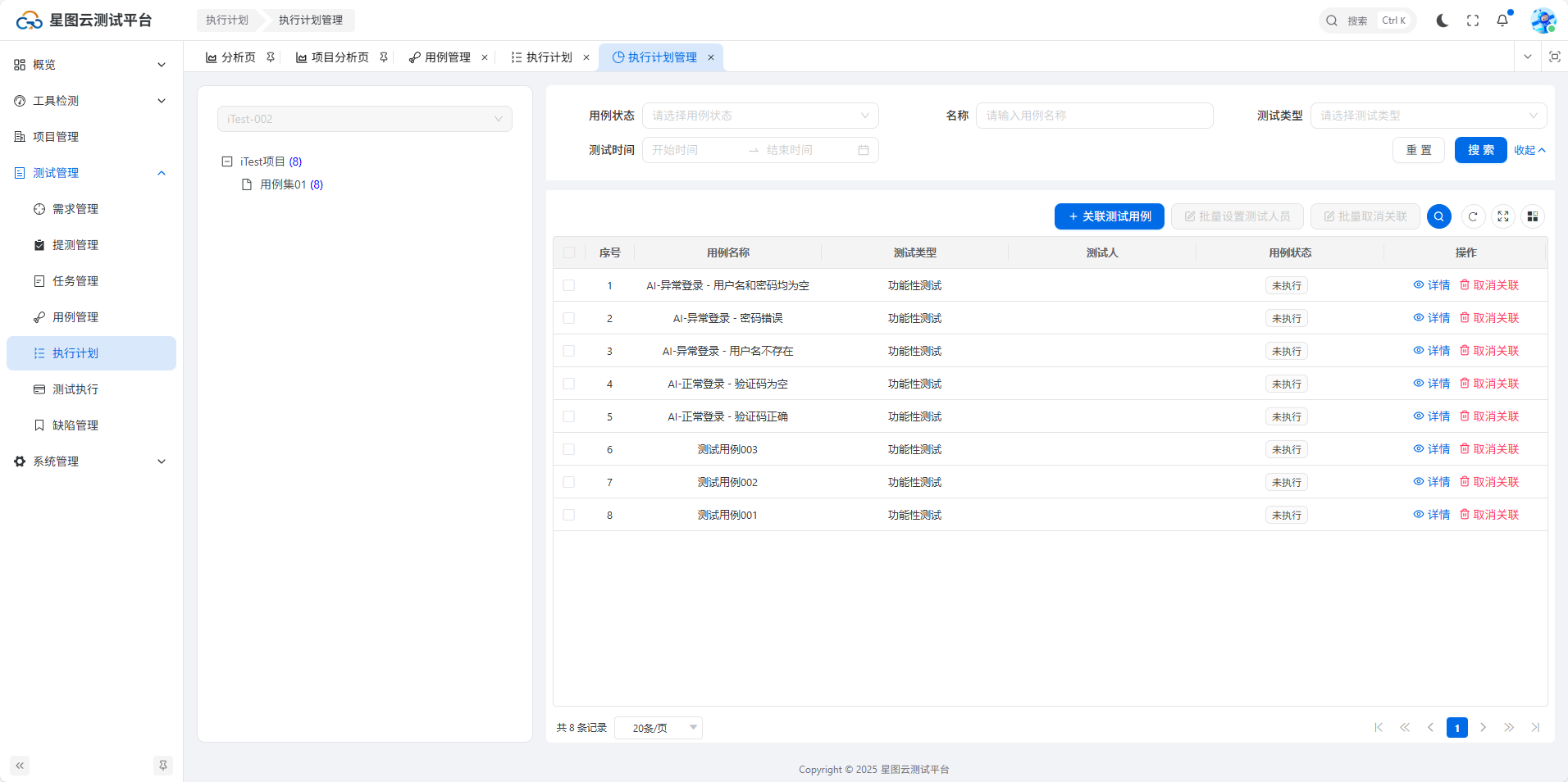Open notifications bell
This screenshot has width=1568, height=782.
point(1502,20)
